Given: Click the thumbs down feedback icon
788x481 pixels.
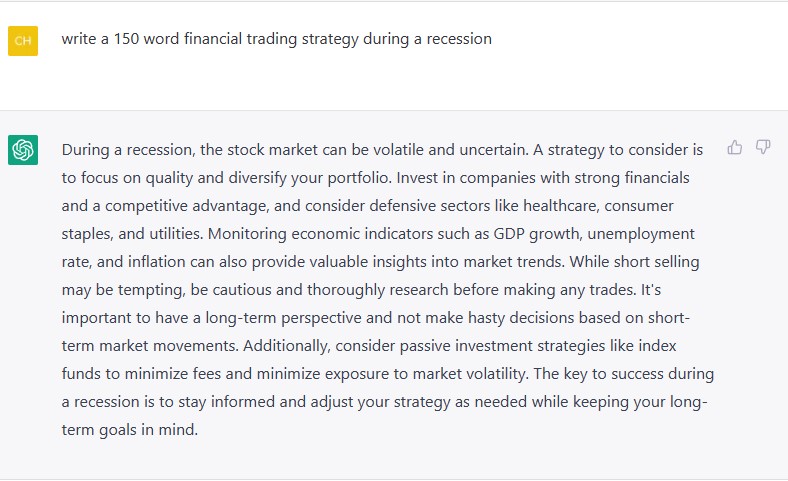Looking at the screenshot, I should pos(763,147).
